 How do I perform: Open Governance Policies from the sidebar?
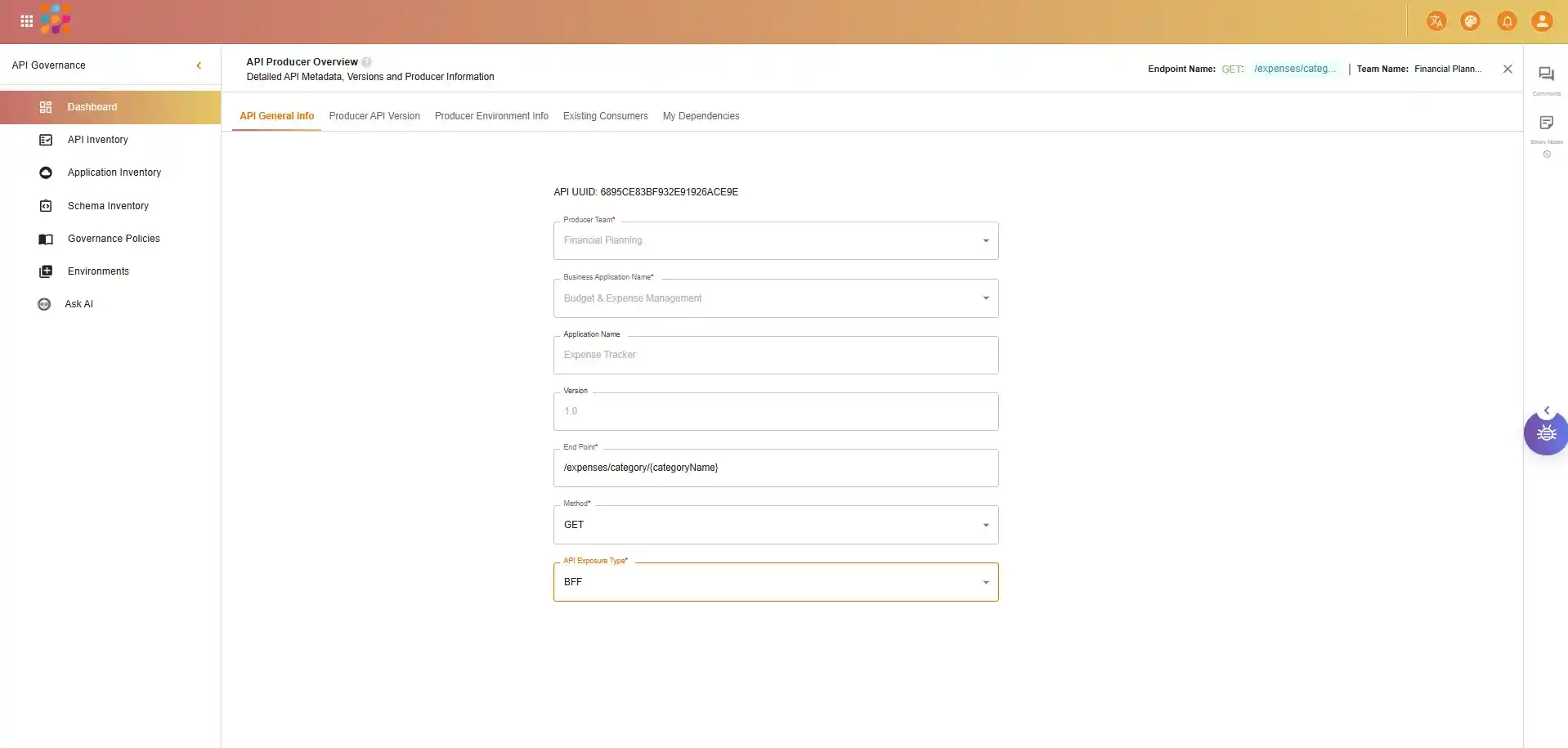[x=114, y=239]
